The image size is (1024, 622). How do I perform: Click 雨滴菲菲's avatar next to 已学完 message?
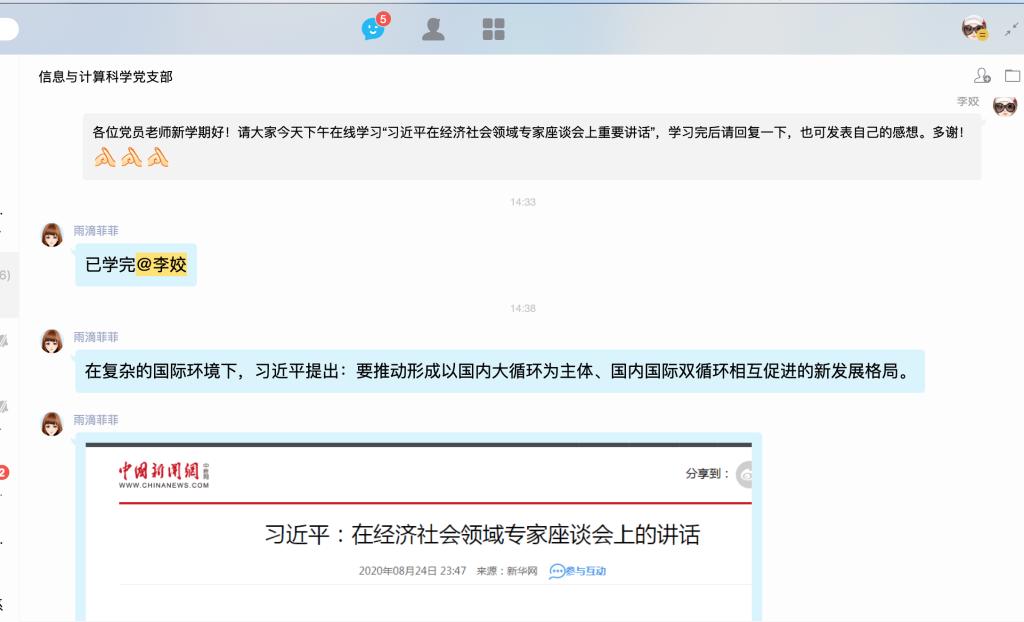[52, 236]
